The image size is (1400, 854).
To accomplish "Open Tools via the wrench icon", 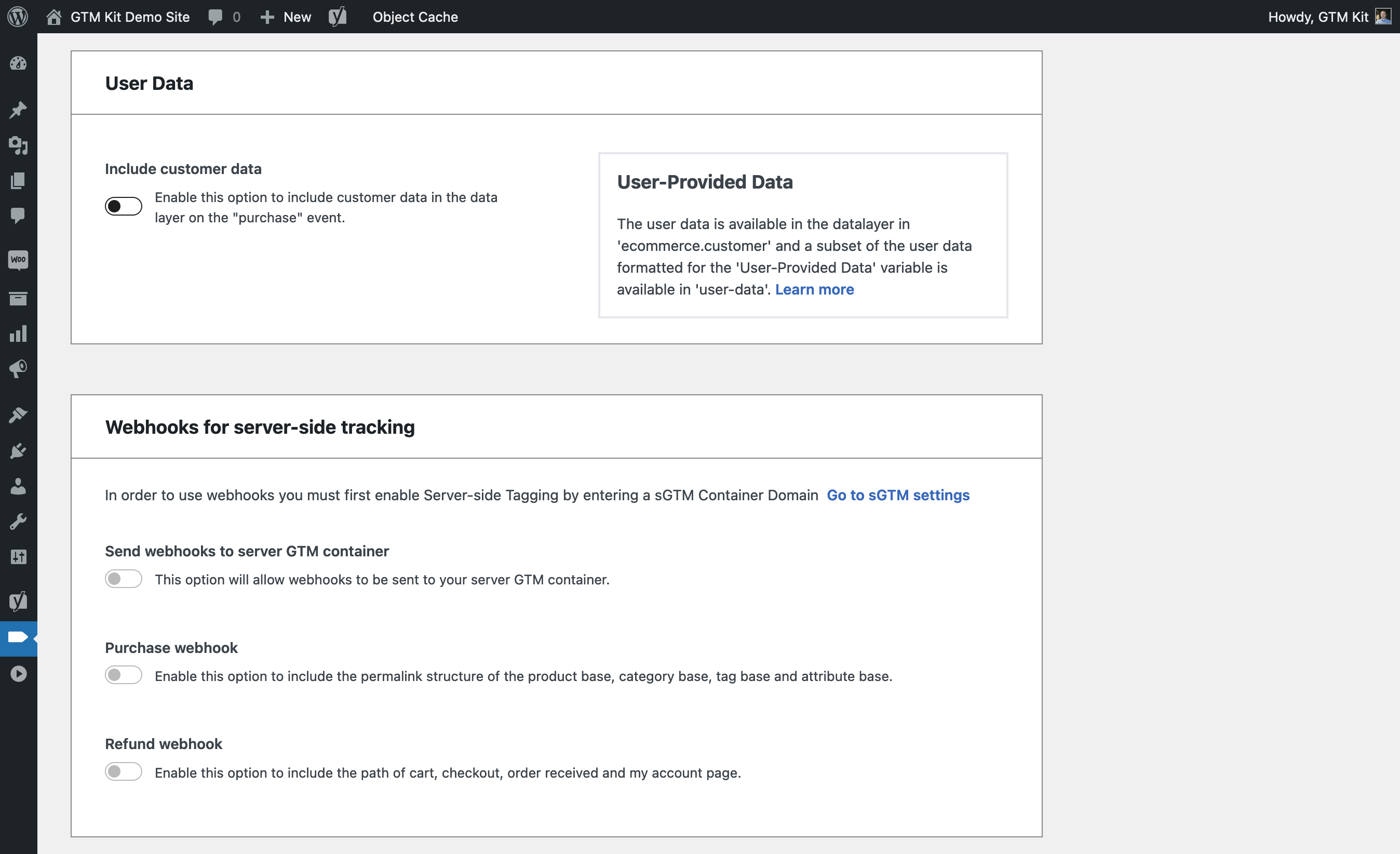I will click(19, 521).
